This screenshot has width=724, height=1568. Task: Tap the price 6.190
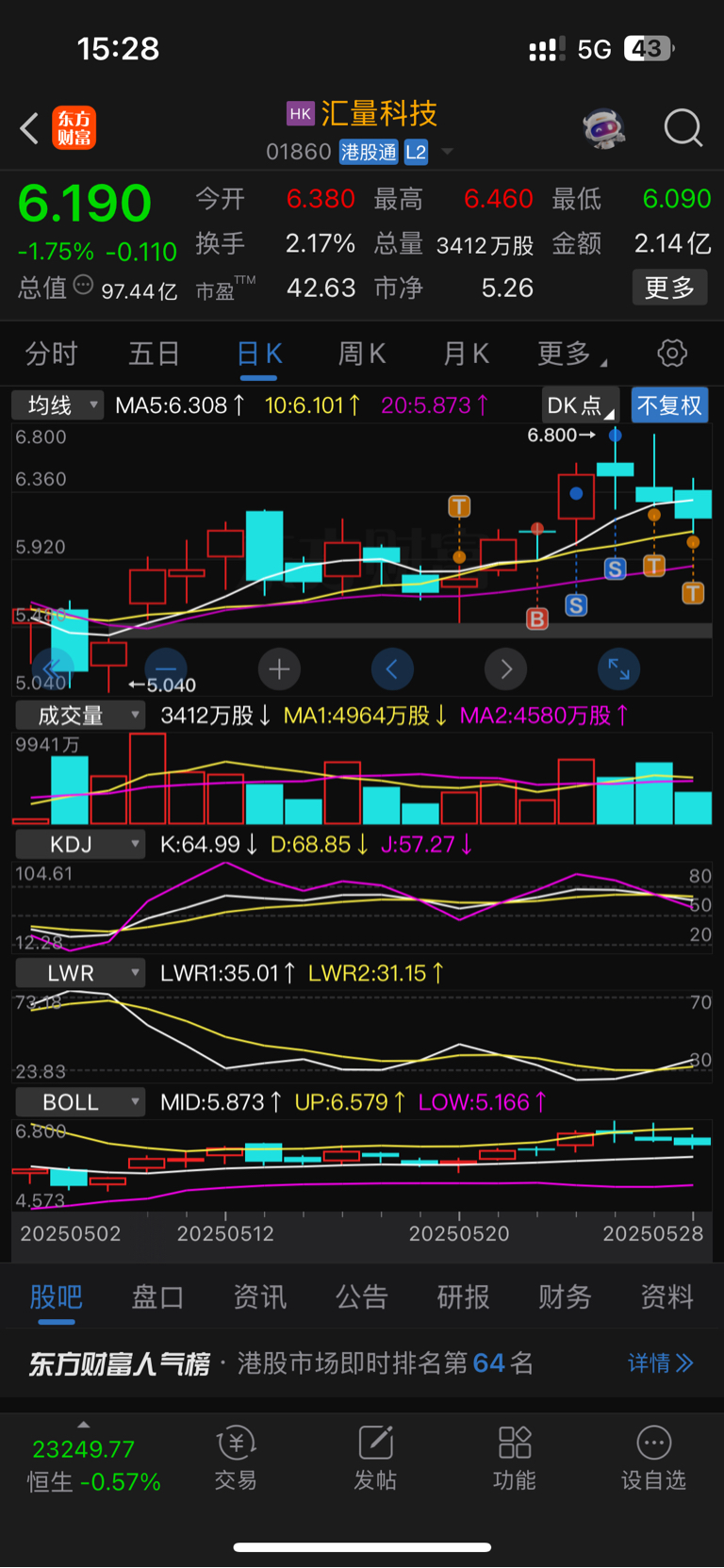coord(84,203)
